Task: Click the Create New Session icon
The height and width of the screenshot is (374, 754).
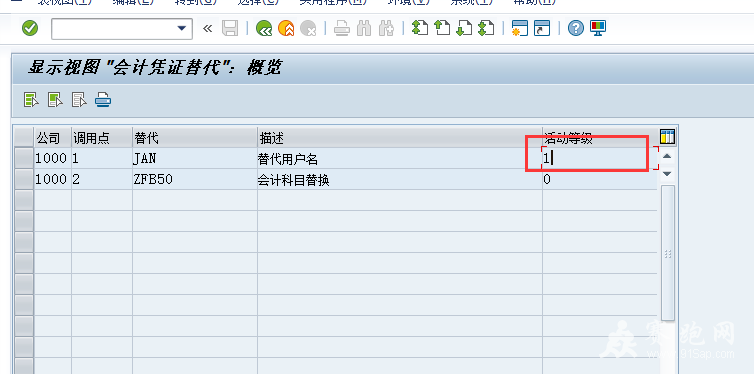Action: point(520,28)
